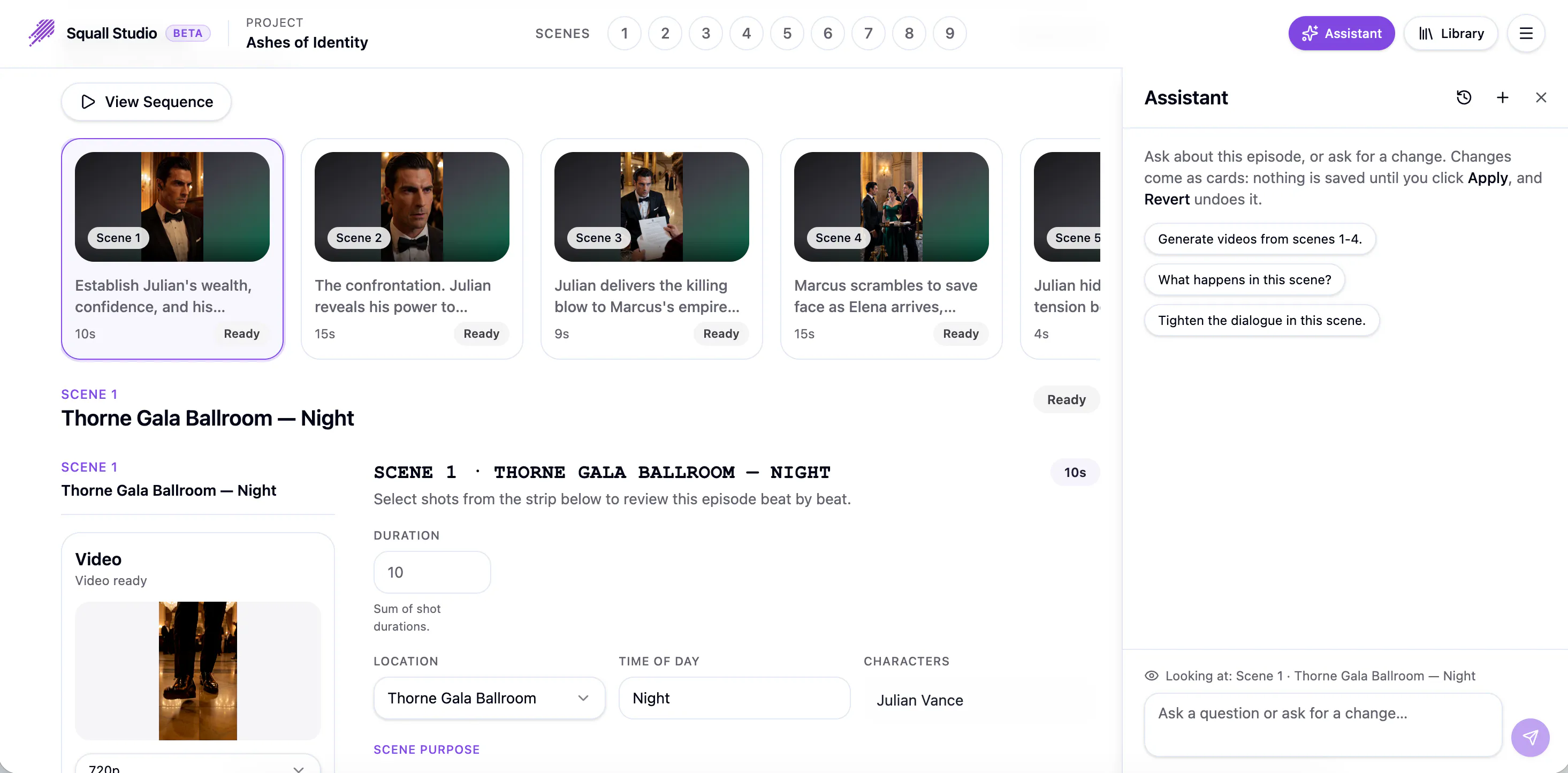Click the Ask a question text box
This screenshot has height=773, width=1568.
tap(1323, 725)
